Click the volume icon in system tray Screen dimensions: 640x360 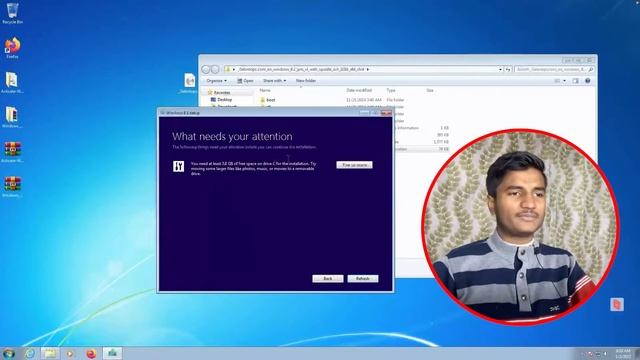point(606,354)
